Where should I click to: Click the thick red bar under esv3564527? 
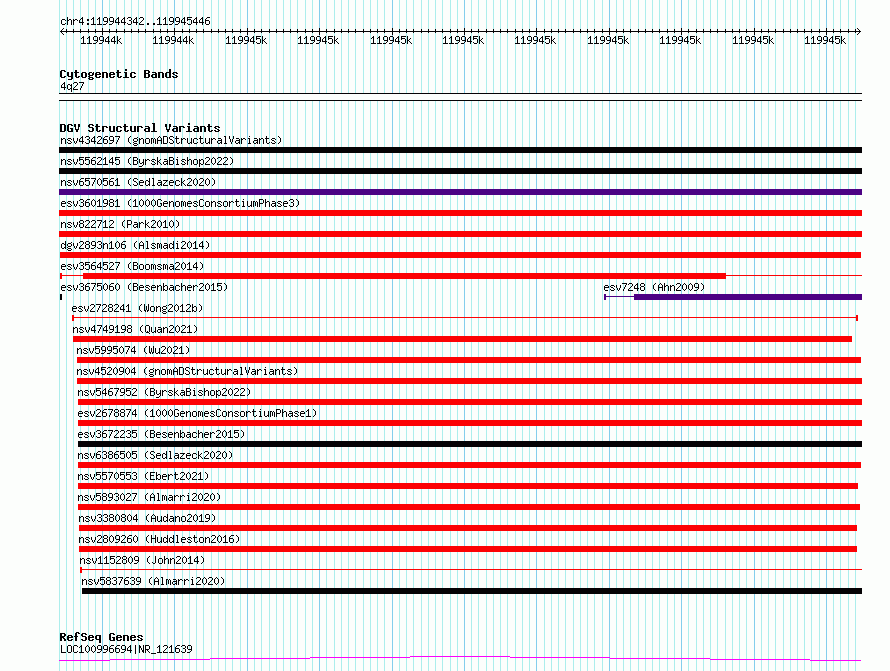click(x=404, y=276)
